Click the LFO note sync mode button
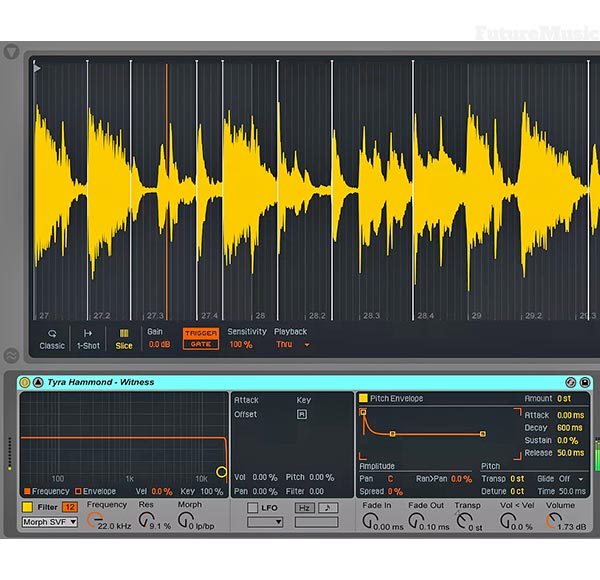Viewport: 600px width, 580px height. (328, 508)
